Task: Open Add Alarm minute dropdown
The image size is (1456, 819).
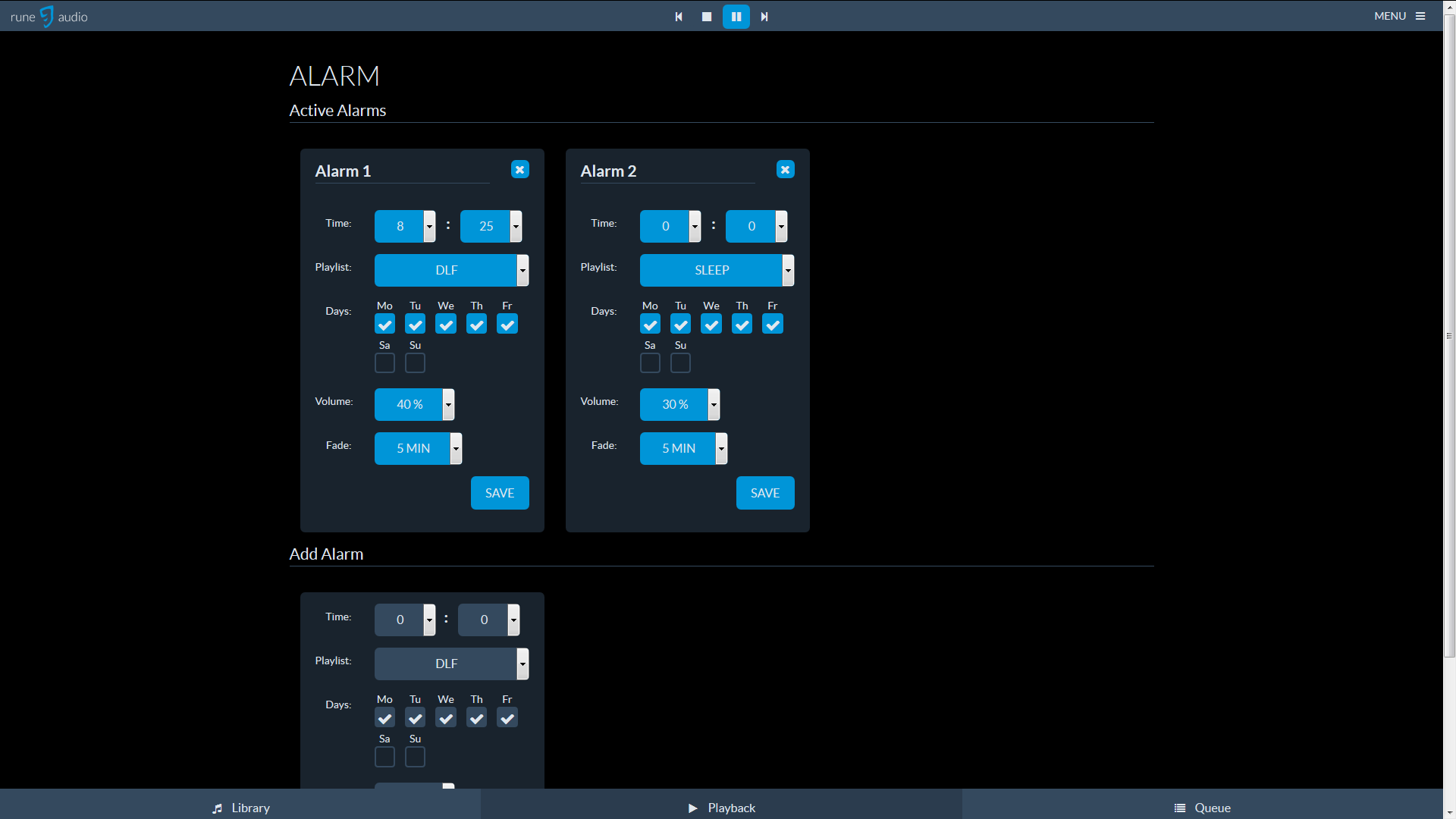Action: [x=489, y=620]
